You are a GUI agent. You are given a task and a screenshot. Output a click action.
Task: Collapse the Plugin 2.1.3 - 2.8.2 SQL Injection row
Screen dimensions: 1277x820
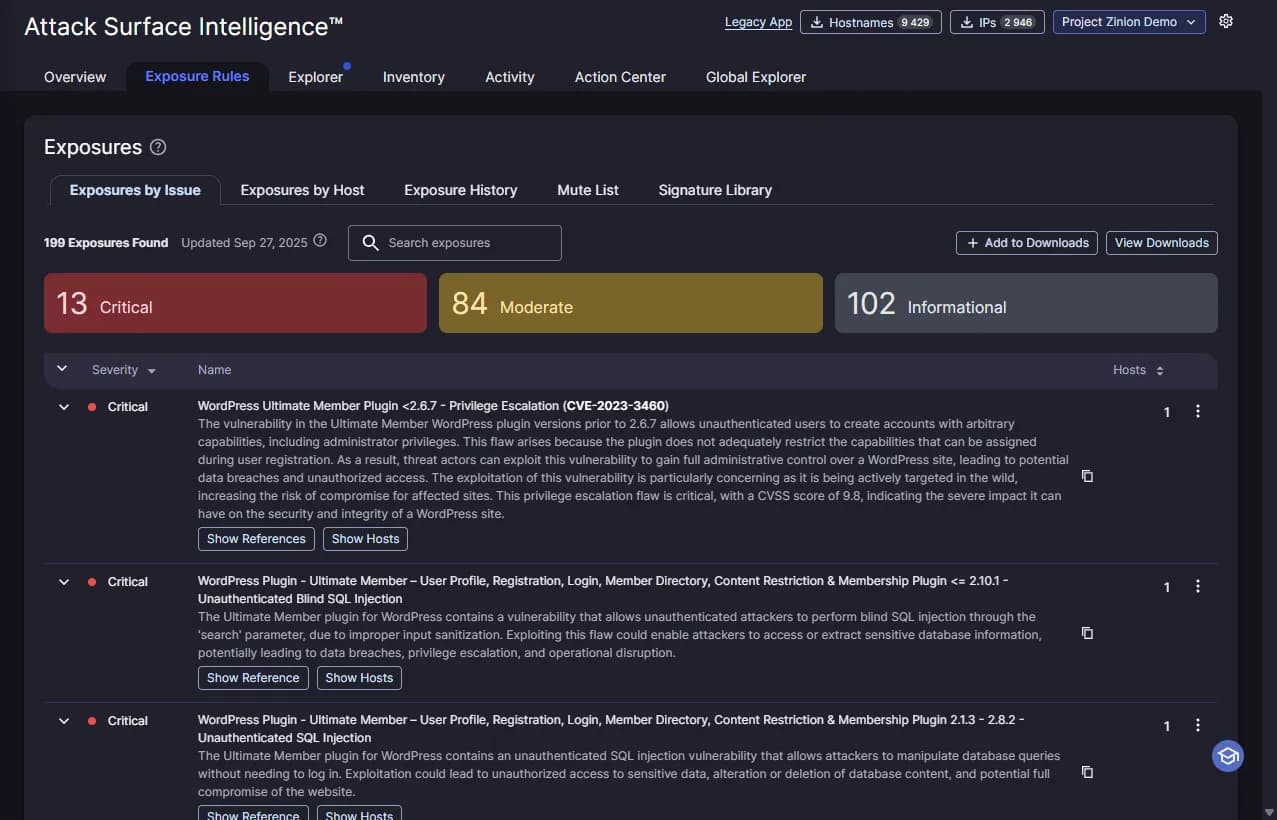64,721
